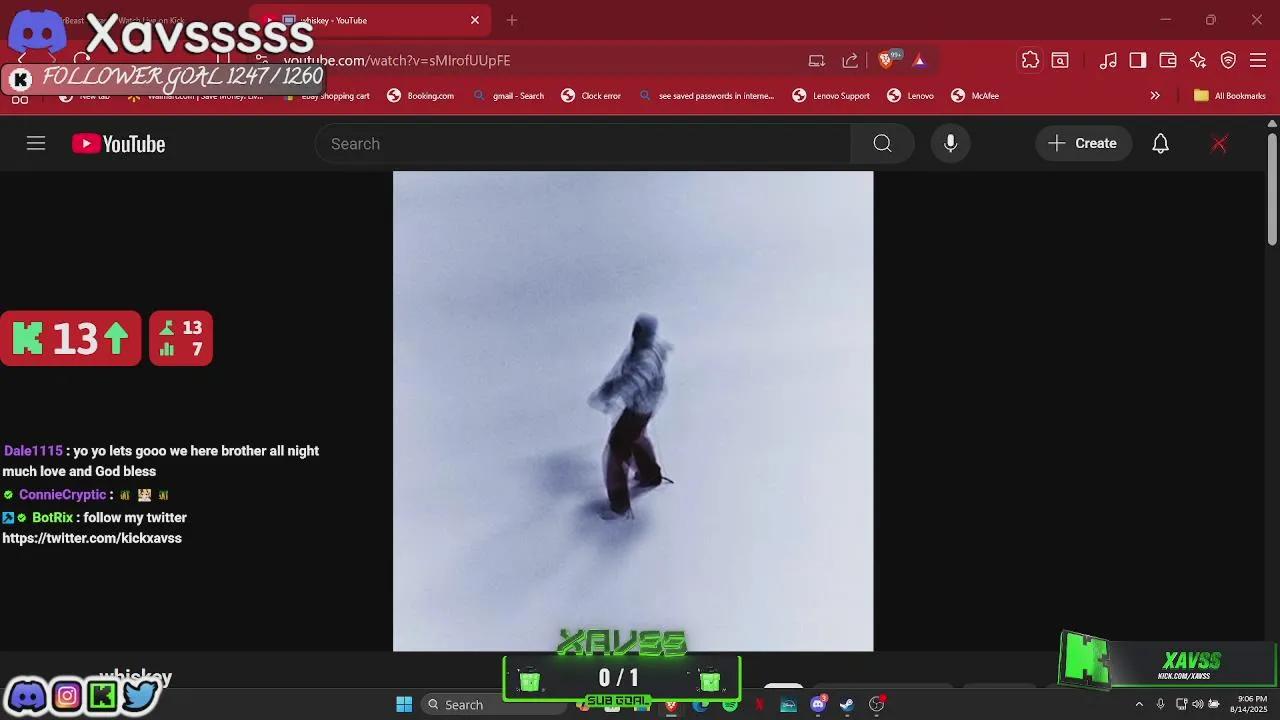The image size is (1280, 720).
Task: Click the share page arrow icon
Action: pos(850,61)
